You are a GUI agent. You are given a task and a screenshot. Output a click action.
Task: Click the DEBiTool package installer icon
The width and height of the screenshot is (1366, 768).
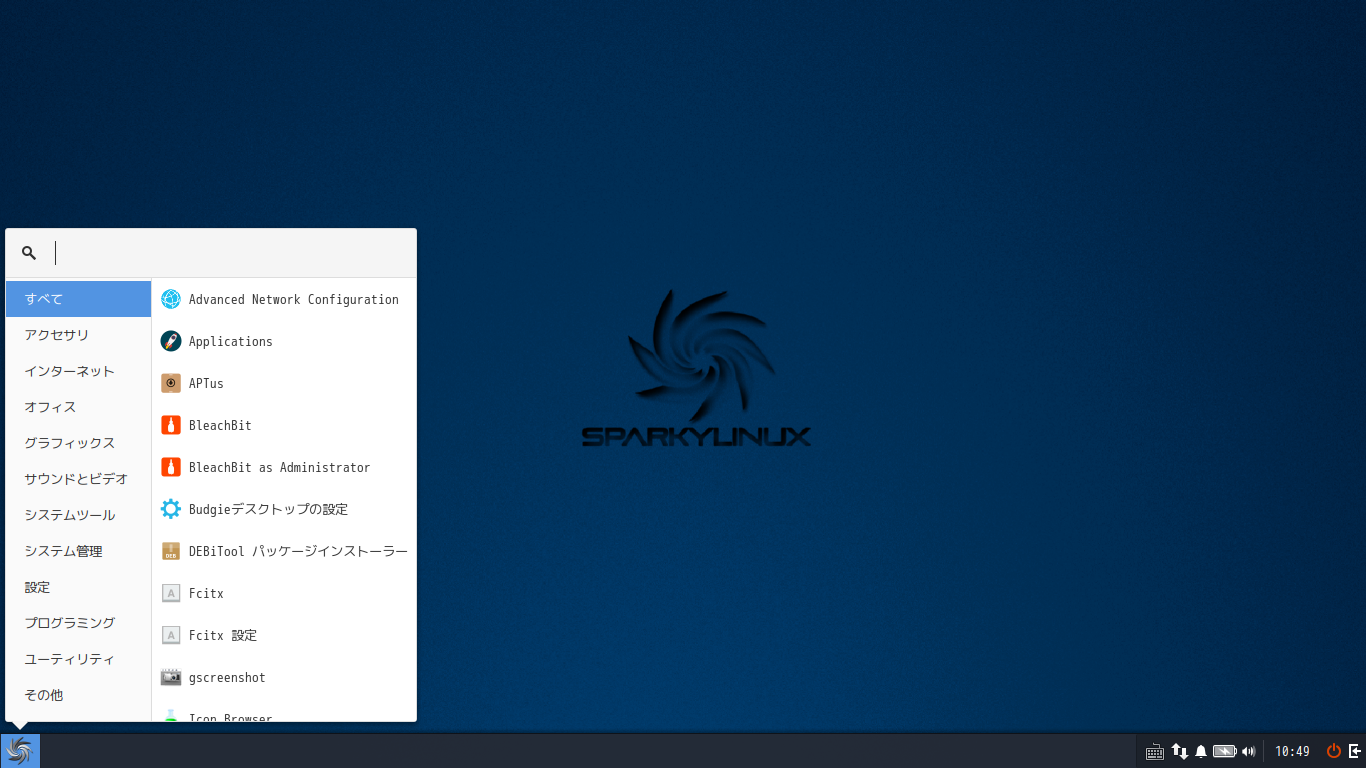[x=171, y=551]
